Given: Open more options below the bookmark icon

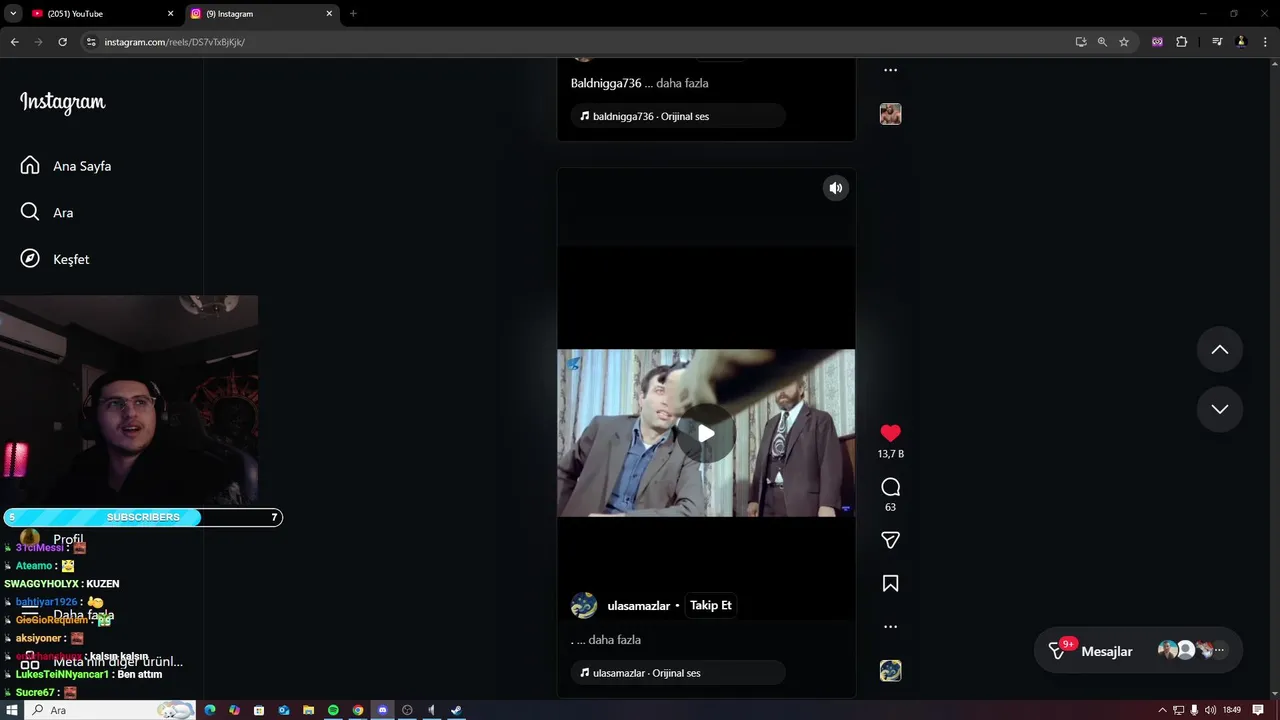Looking at the screenshot, I should 890,627.
